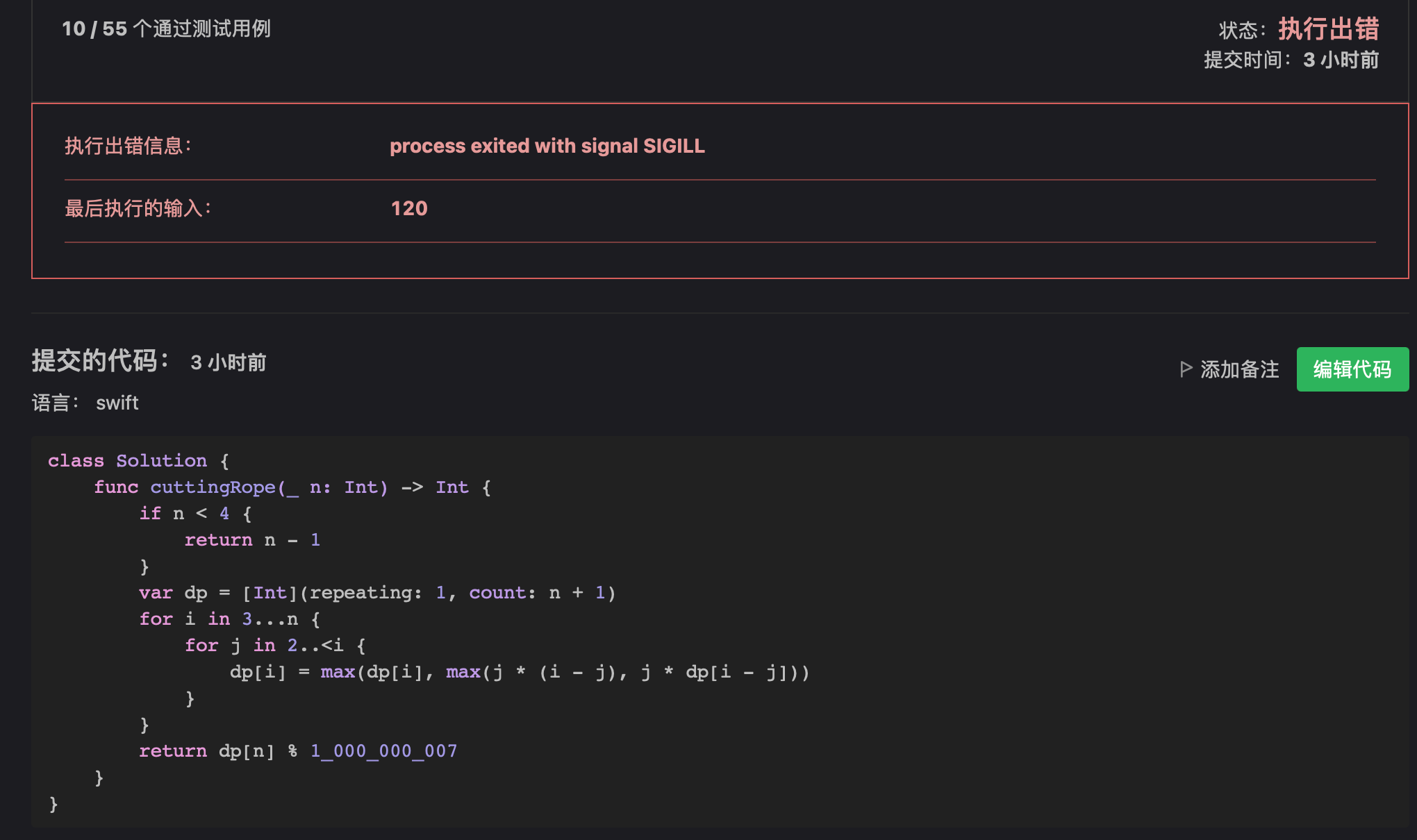The height and width of the screenshot is (840, 1417).
Task: Click the 提交的代码 heading
Action: click(101, 361)
